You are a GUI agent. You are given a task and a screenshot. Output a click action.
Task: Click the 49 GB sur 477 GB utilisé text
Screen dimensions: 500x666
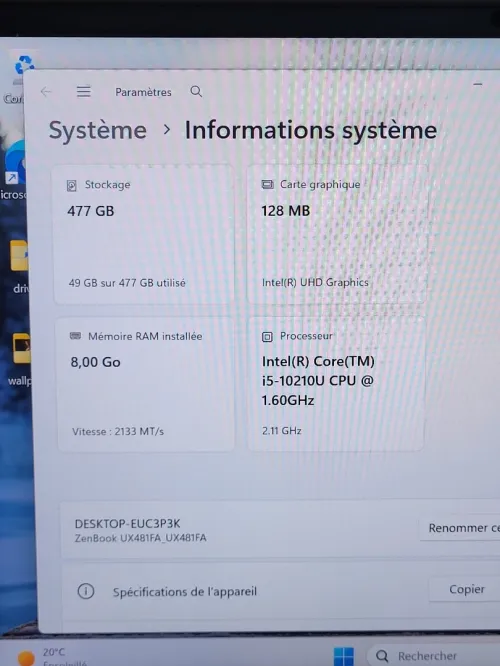(127, 283)
